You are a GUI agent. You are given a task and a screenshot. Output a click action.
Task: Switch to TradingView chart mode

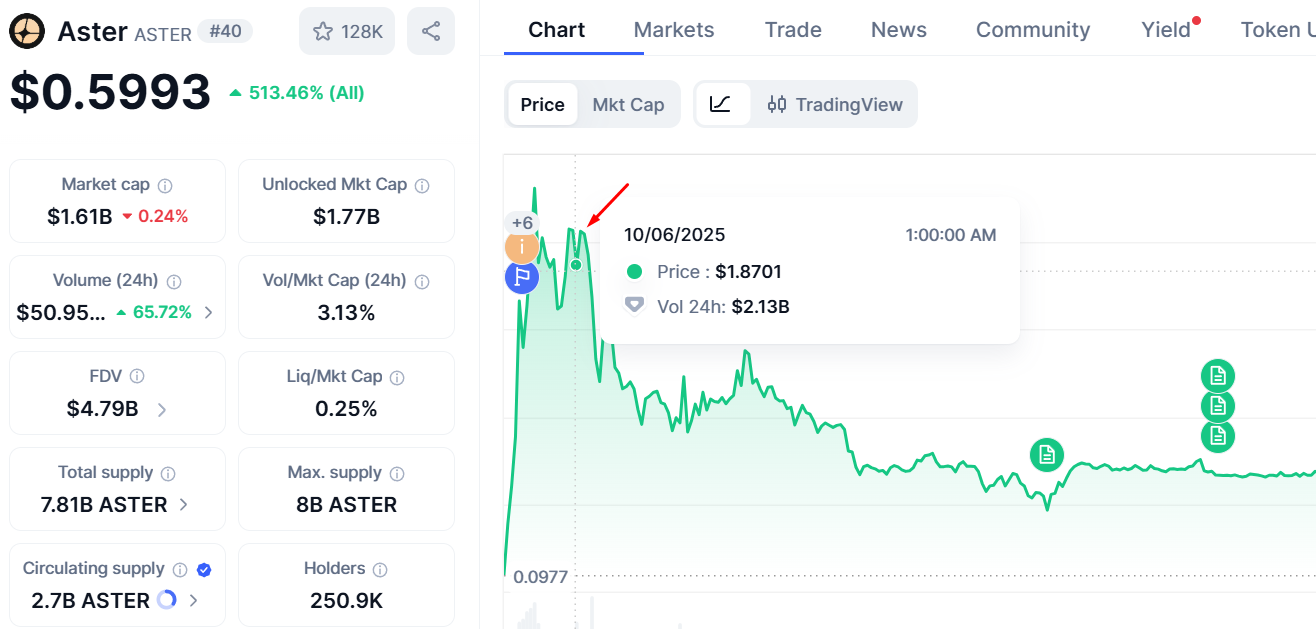[835, 104]
